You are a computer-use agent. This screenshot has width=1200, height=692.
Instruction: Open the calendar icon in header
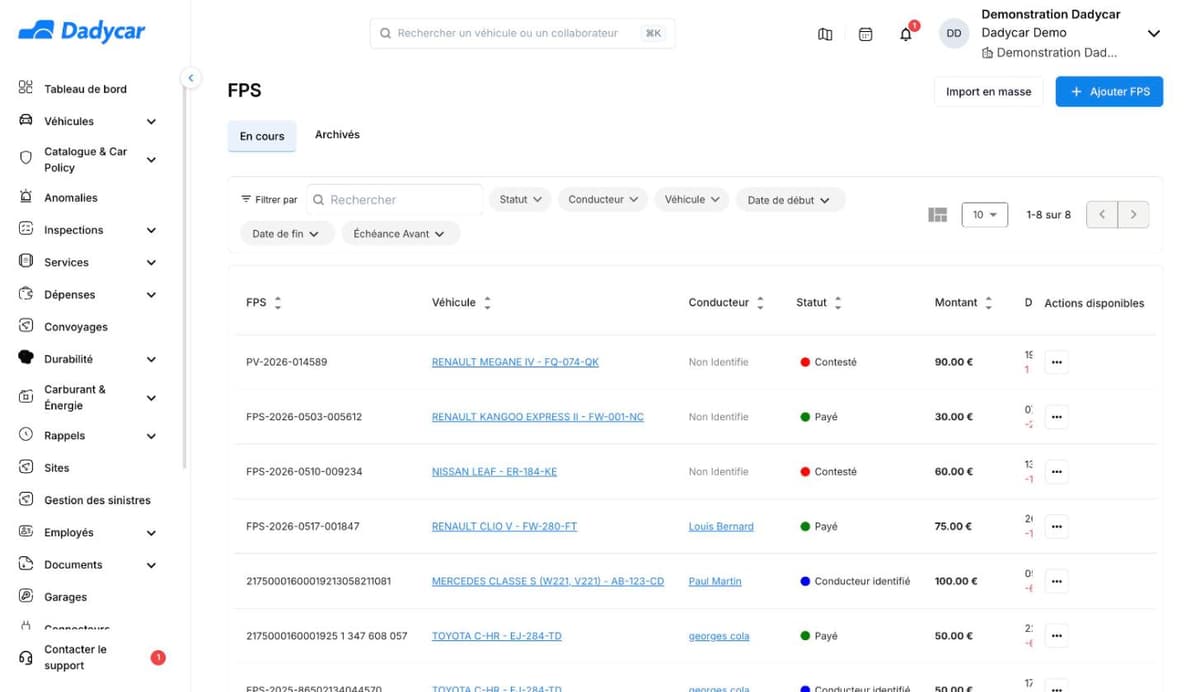click(x=866, y=34)
